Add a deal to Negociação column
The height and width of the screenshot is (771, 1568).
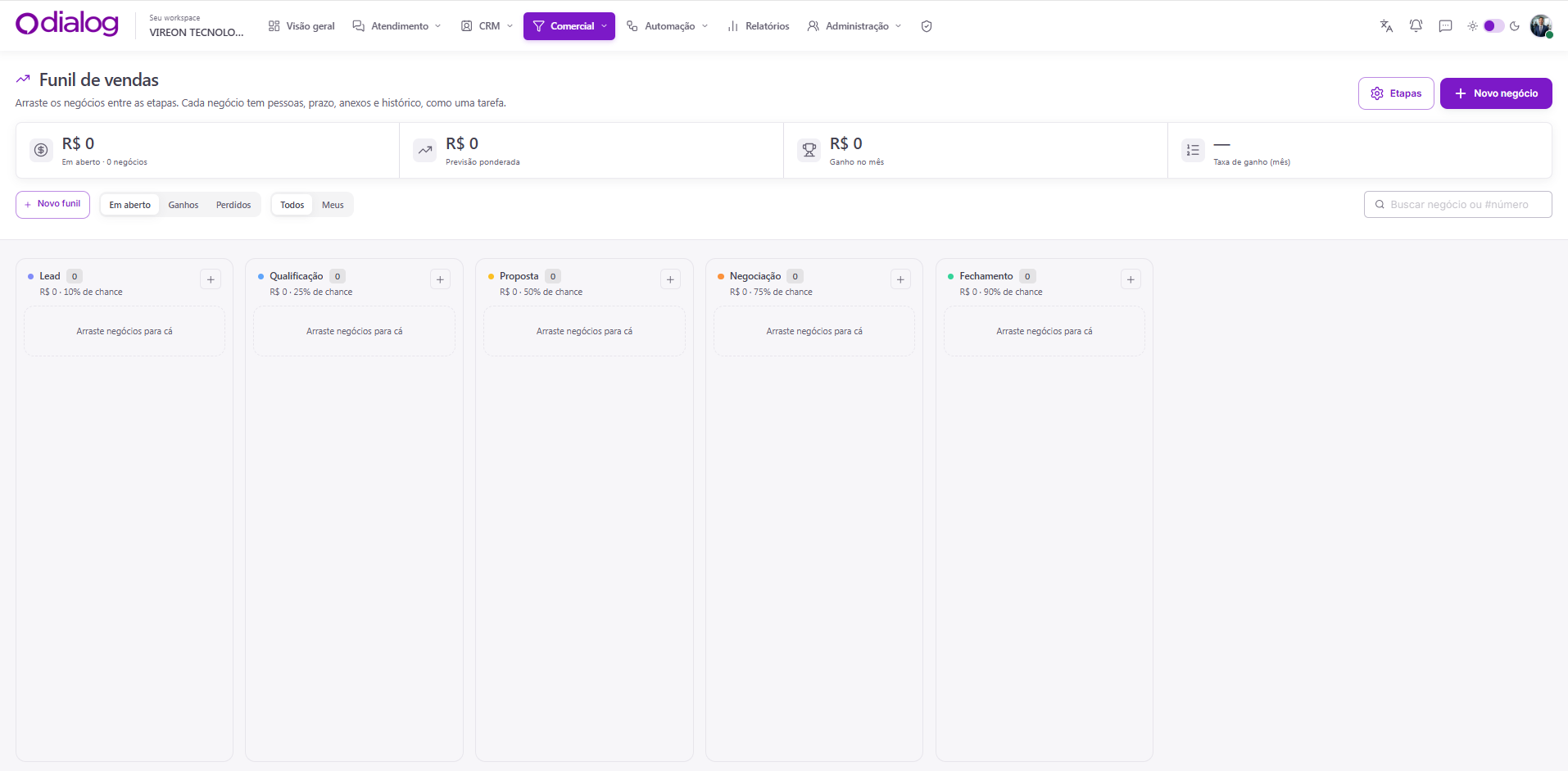click(900, 279)
